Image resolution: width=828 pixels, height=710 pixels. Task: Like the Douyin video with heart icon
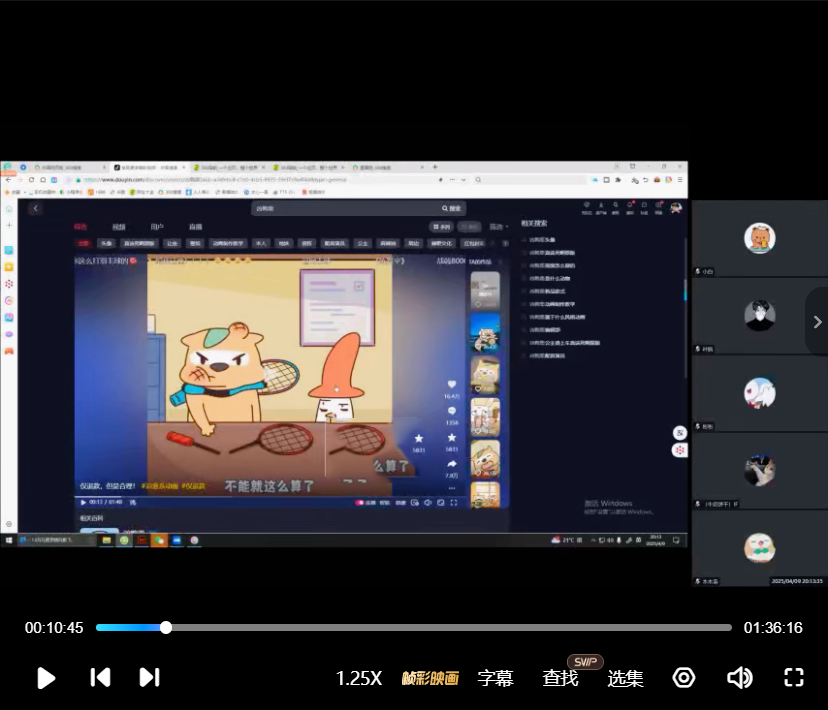(451, 384)
